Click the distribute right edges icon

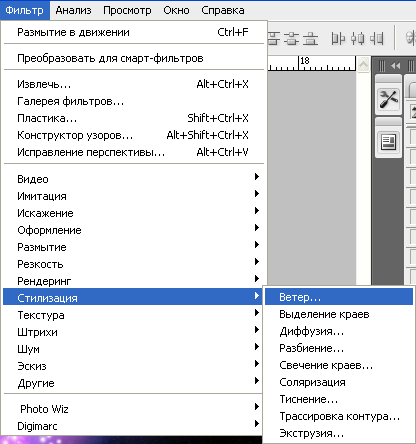[x=376, y=38]
